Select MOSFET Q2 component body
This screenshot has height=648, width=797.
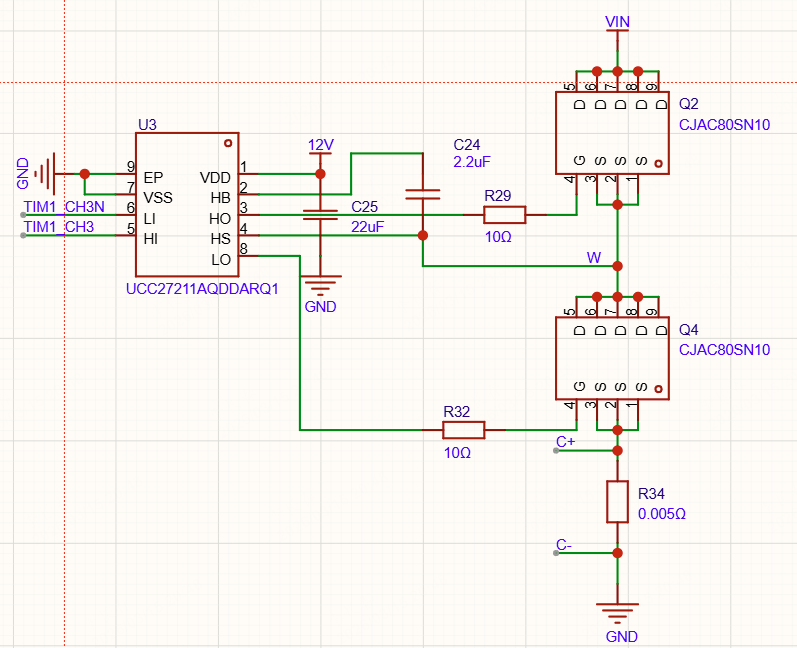(x=612, y=133)
